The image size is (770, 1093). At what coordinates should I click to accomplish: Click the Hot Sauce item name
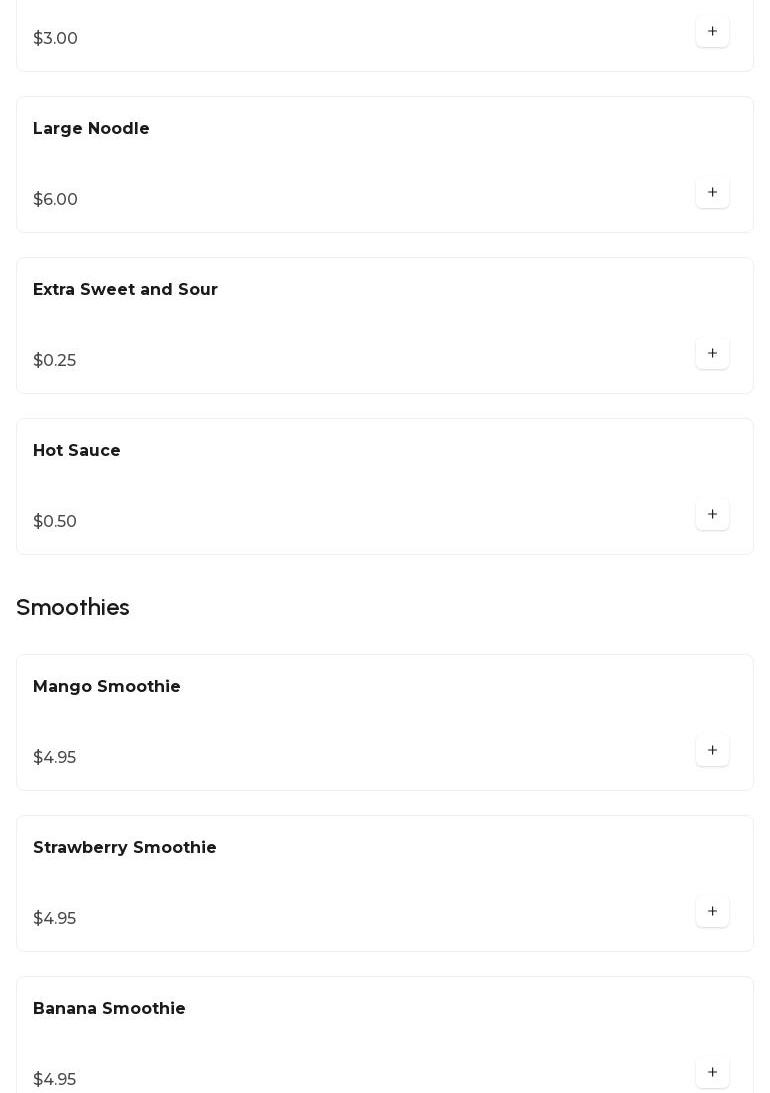coord(77,451)
